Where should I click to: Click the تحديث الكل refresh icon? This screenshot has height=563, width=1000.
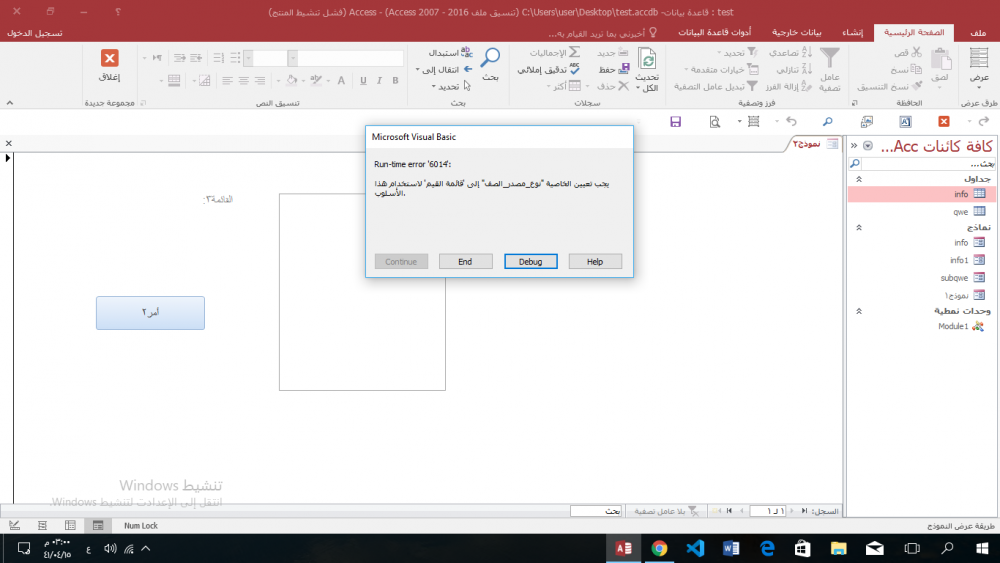(x=647, y=59)
